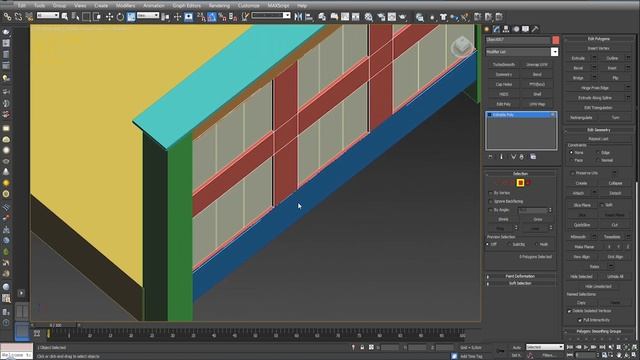Click the Select by Name icon

76,17
